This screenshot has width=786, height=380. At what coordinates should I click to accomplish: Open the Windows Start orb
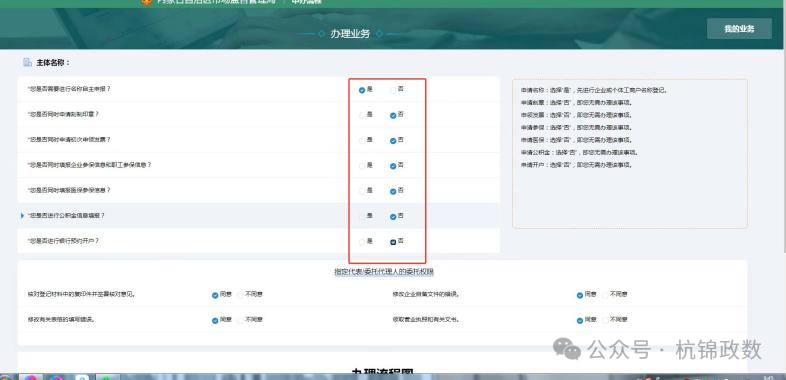click(5, 377)
